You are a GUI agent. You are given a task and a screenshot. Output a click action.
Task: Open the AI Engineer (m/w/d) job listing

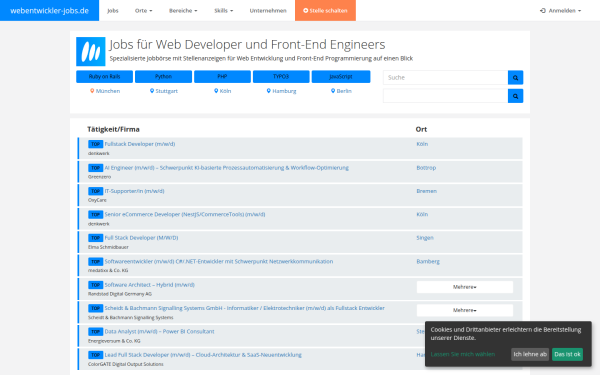tap(227, 168)
